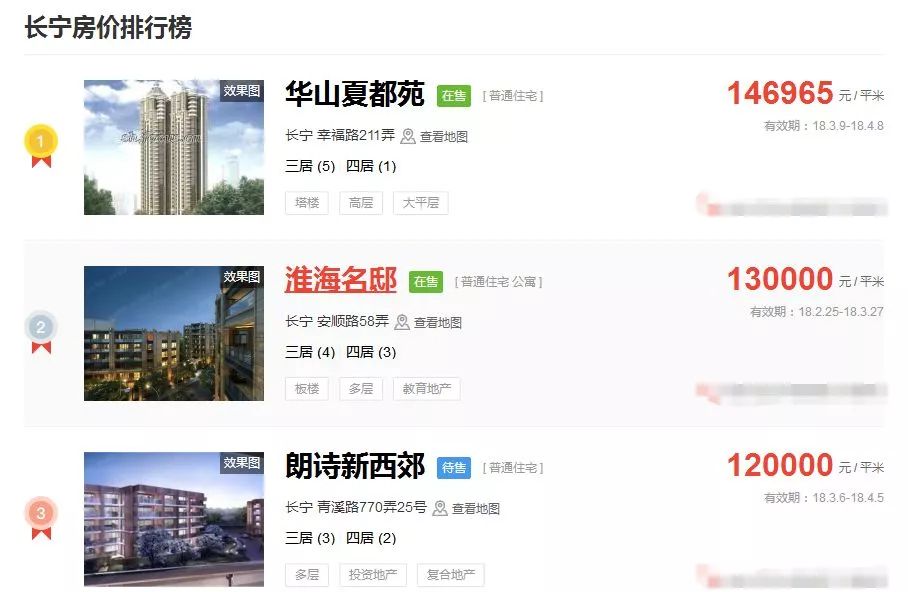Click 查看地图 link for 淮海名邸

(x=437, y=323)
